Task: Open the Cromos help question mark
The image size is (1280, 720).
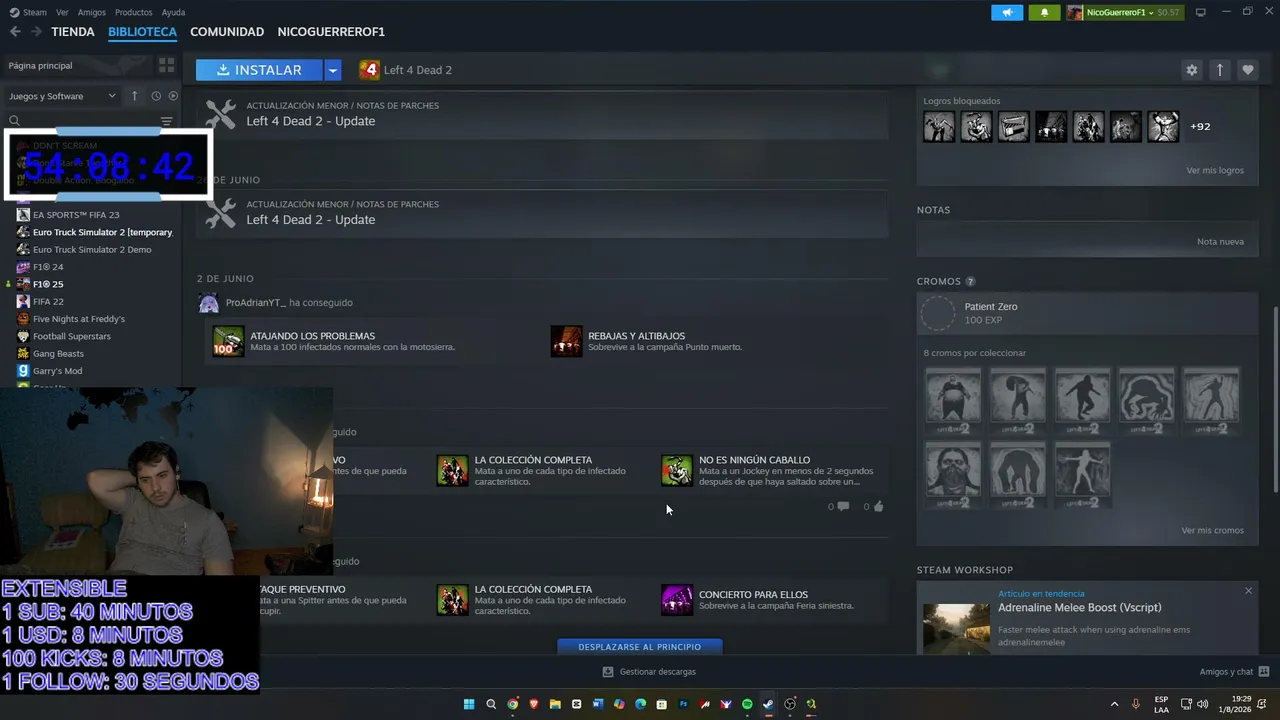Action: pyautogui.click(x=970, y=282)
